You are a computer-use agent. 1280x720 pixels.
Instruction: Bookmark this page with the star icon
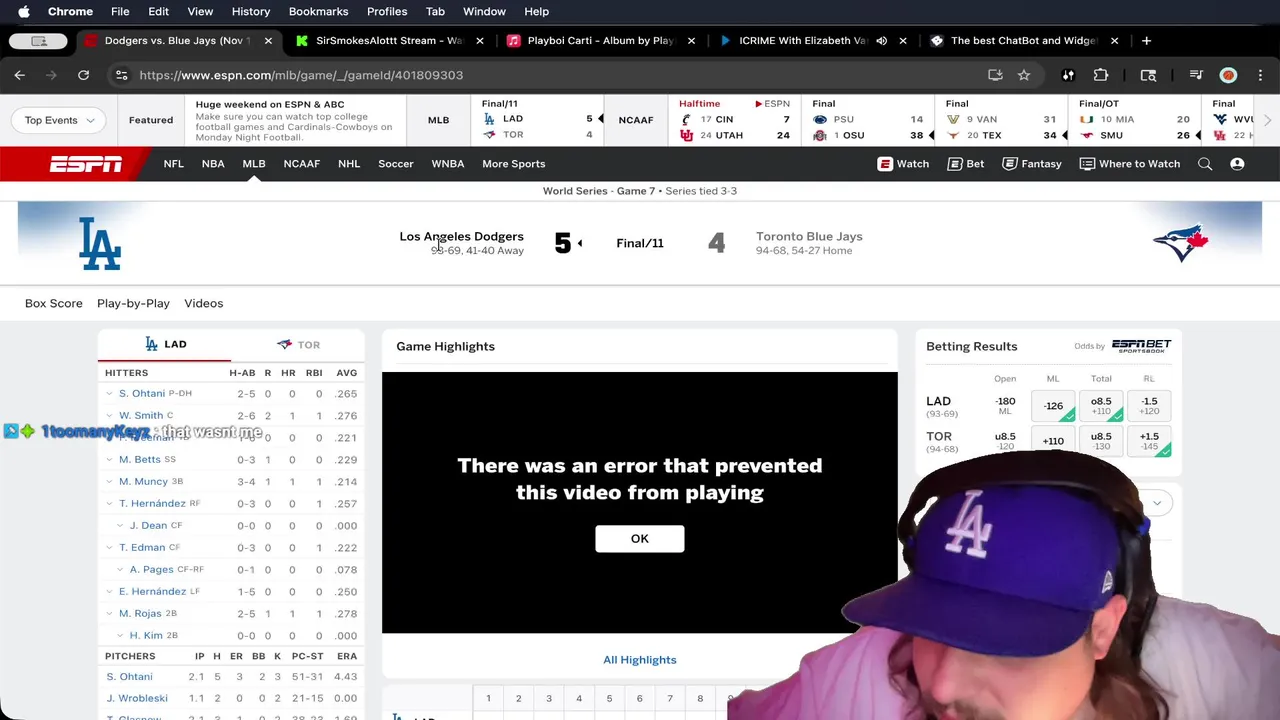(1024, 75)
